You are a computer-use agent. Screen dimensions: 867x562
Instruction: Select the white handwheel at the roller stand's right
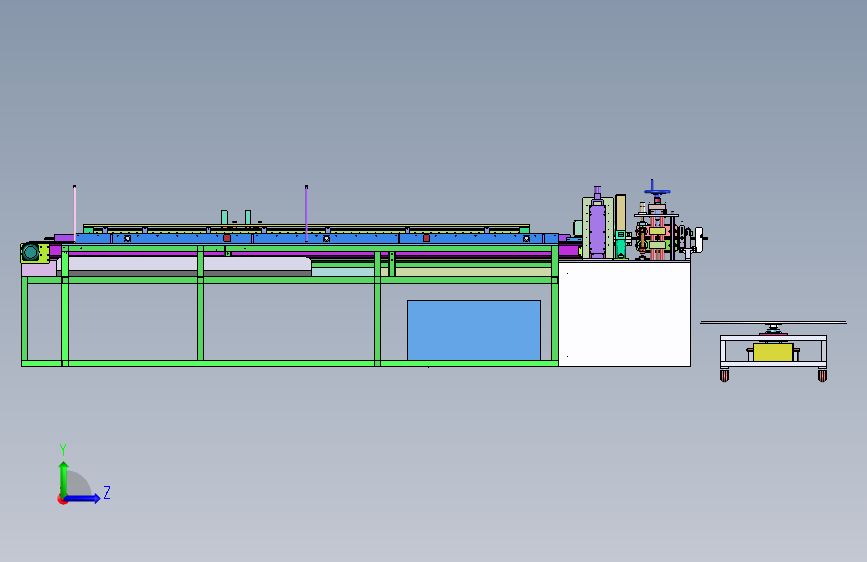coord(699,240)
